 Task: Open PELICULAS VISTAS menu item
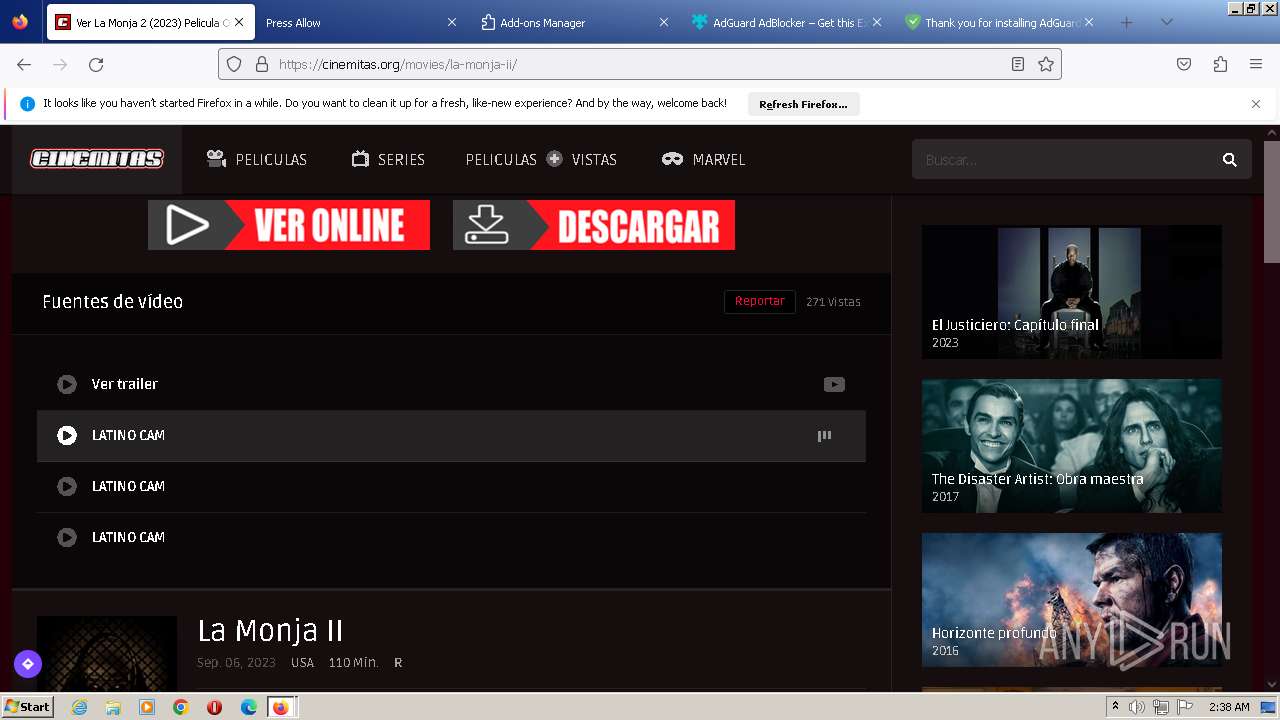[x=541, y=159]
